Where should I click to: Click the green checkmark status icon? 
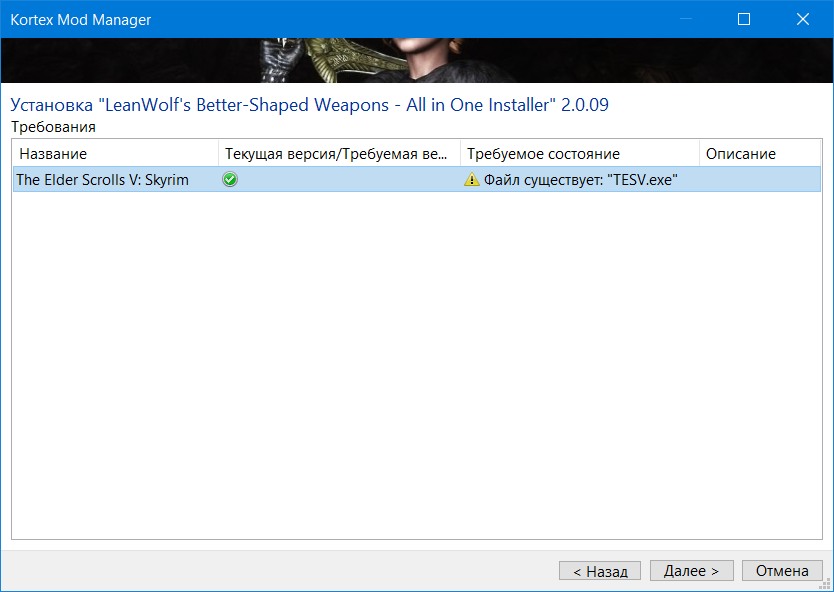[230, 179]
